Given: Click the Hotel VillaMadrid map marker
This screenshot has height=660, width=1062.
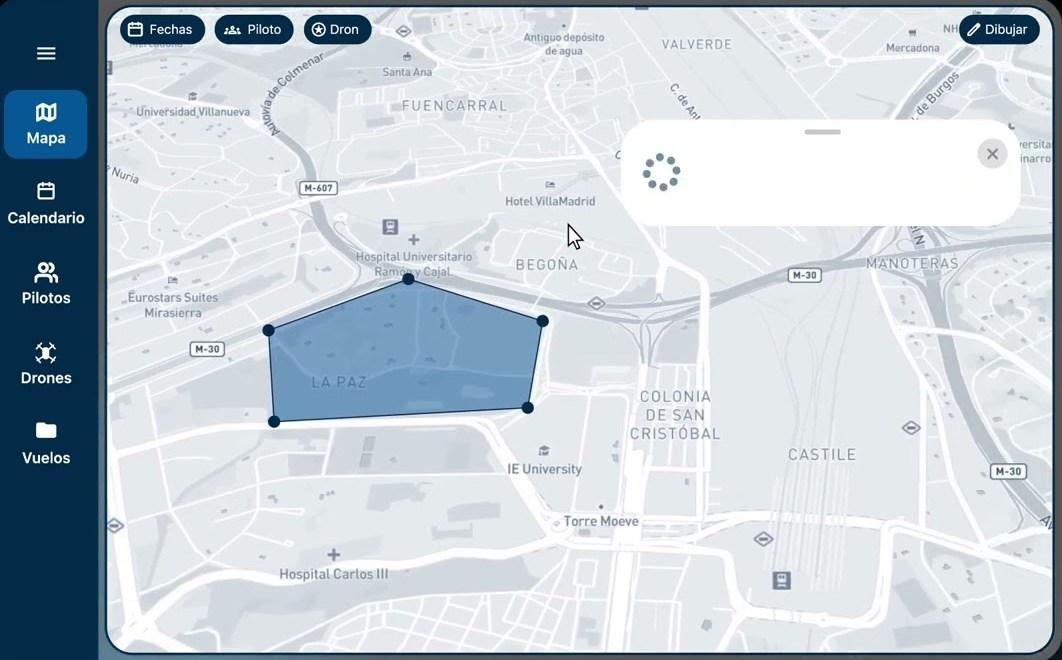Looking at the screenshot, I should (550, 184).
